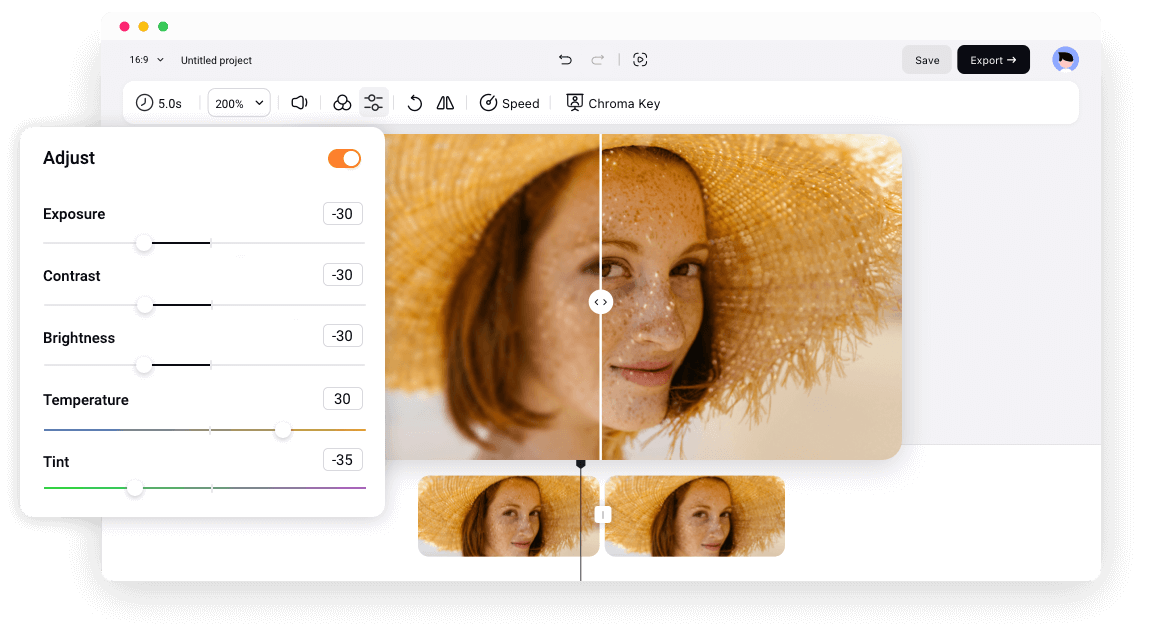Click the Exposure value field showing -30
Viewport: 1151px width, 641px height.
tap(343, 213)
